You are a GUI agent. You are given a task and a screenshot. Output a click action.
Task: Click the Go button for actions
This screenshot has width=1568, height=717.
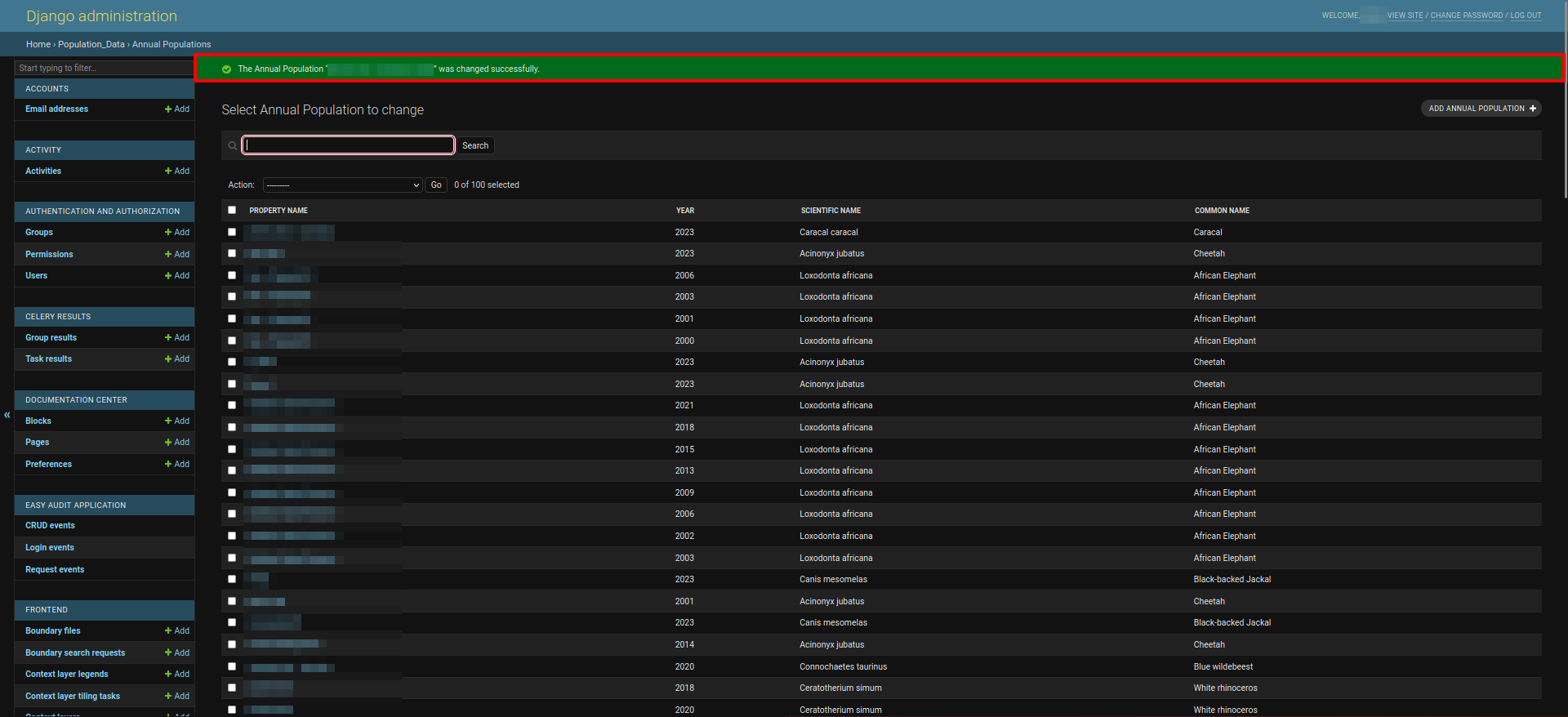pos(436,185)
